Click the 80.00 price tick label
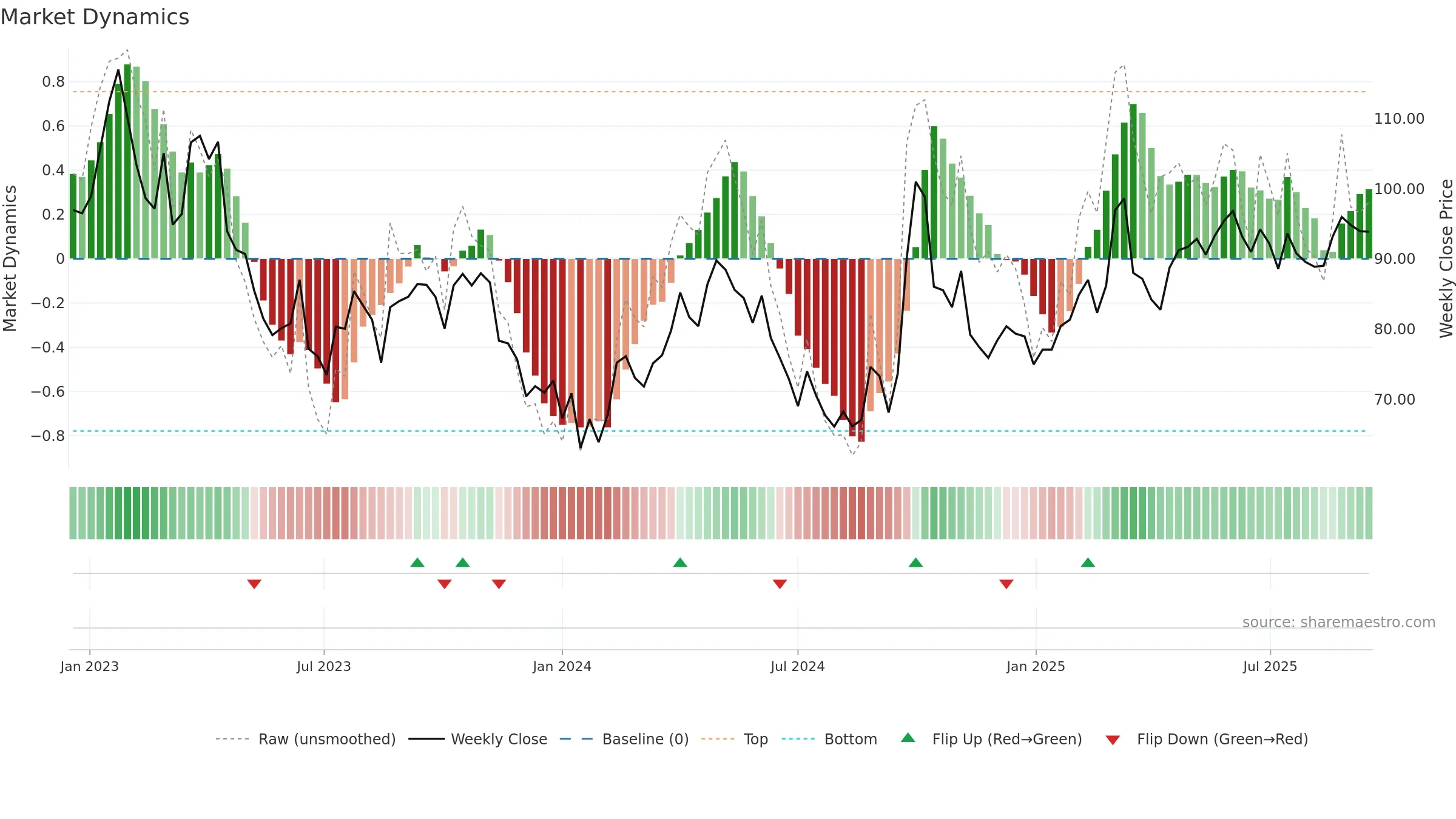1456x819 pixels. 1395,329
